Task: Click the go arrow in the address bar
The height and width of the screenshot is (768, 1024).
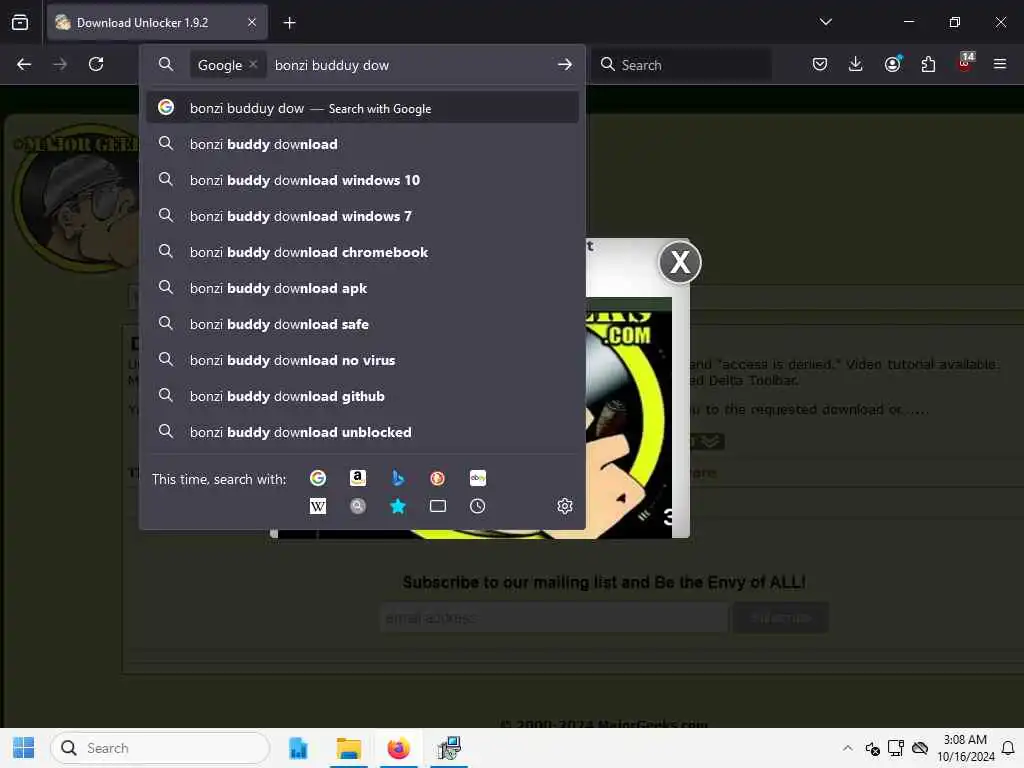Action: coord(565,64)
